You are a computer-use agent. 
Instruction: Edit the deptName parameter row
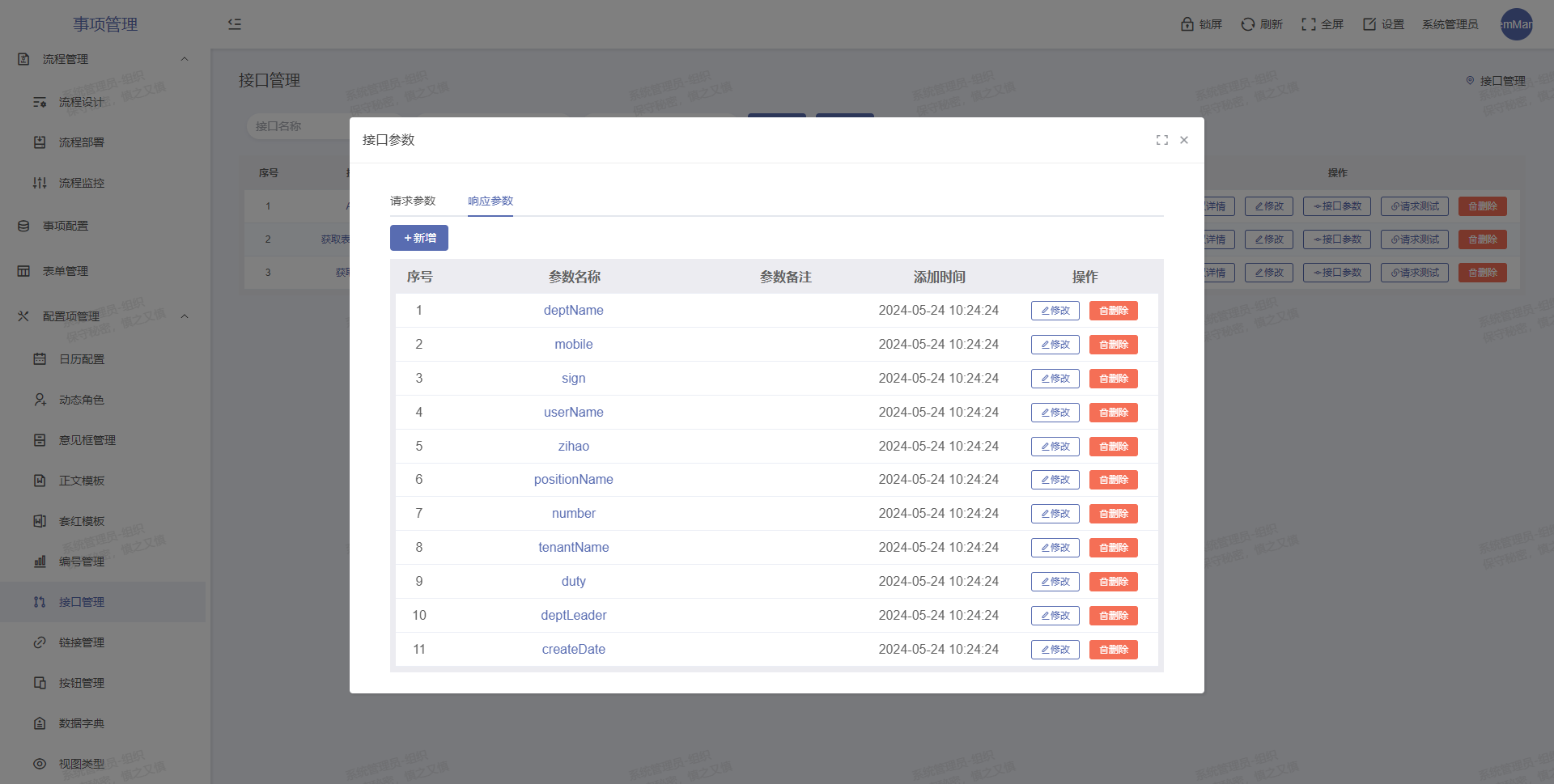click(1055, 311)
